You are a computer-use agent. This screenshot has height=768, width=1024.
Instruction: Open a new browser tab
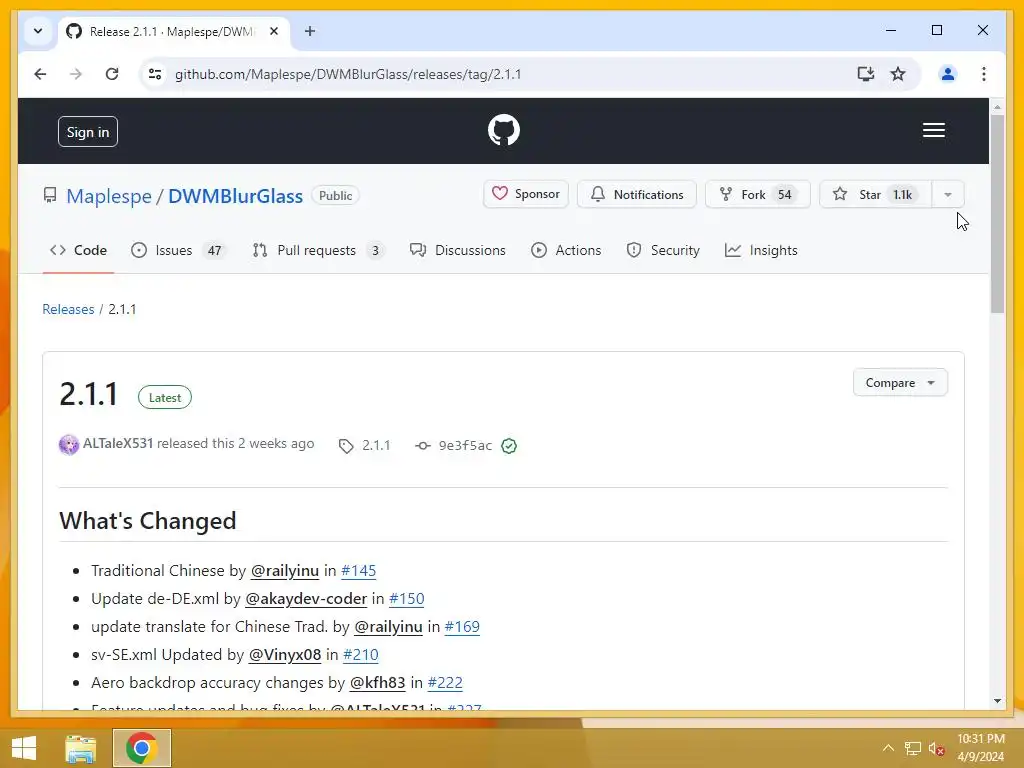tap(310, 31)
